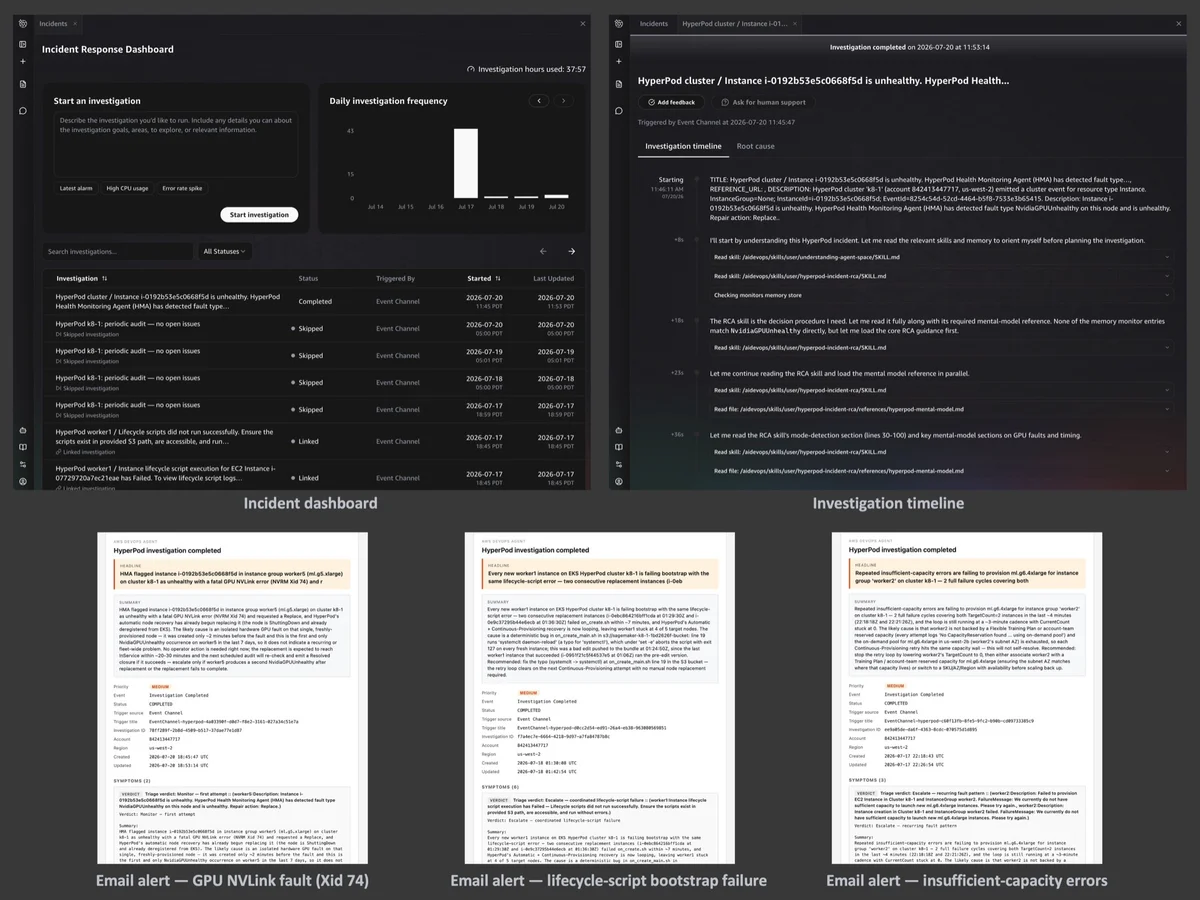Close the Incidents tab in Incident dashboard window
This screenshot has width=1200, height=900.
[x=77, y=23]
